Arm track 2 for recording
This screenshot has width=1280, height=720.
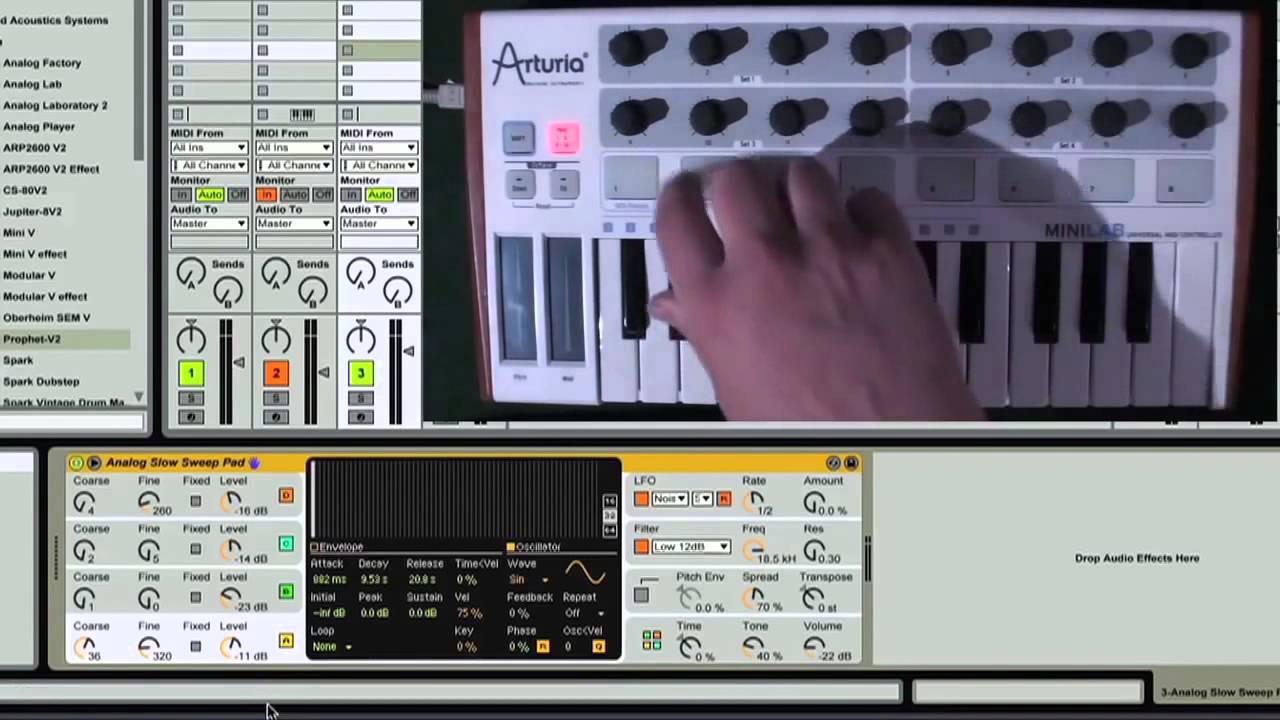[276, 417]
